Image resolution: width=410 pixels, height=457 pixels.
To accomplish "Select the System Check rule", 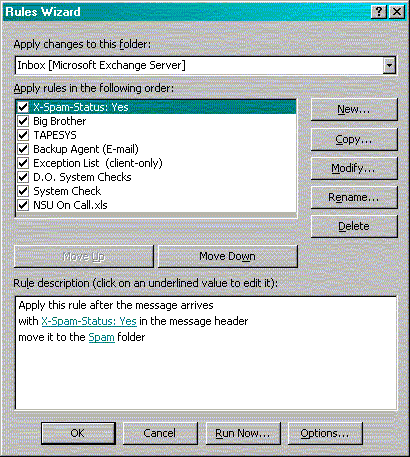I will point(67,191).
